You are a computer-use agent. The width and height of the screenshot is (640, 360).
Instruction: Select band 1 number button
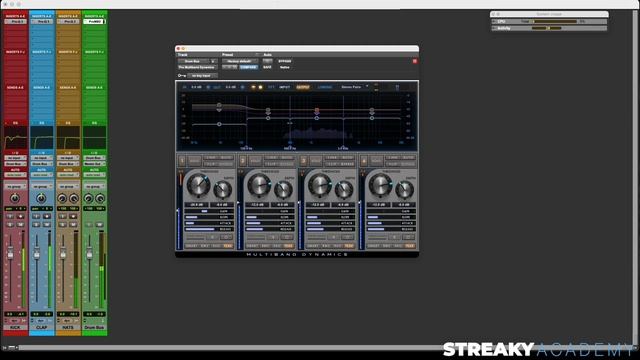pyautogui.click(x=182, y=161)
